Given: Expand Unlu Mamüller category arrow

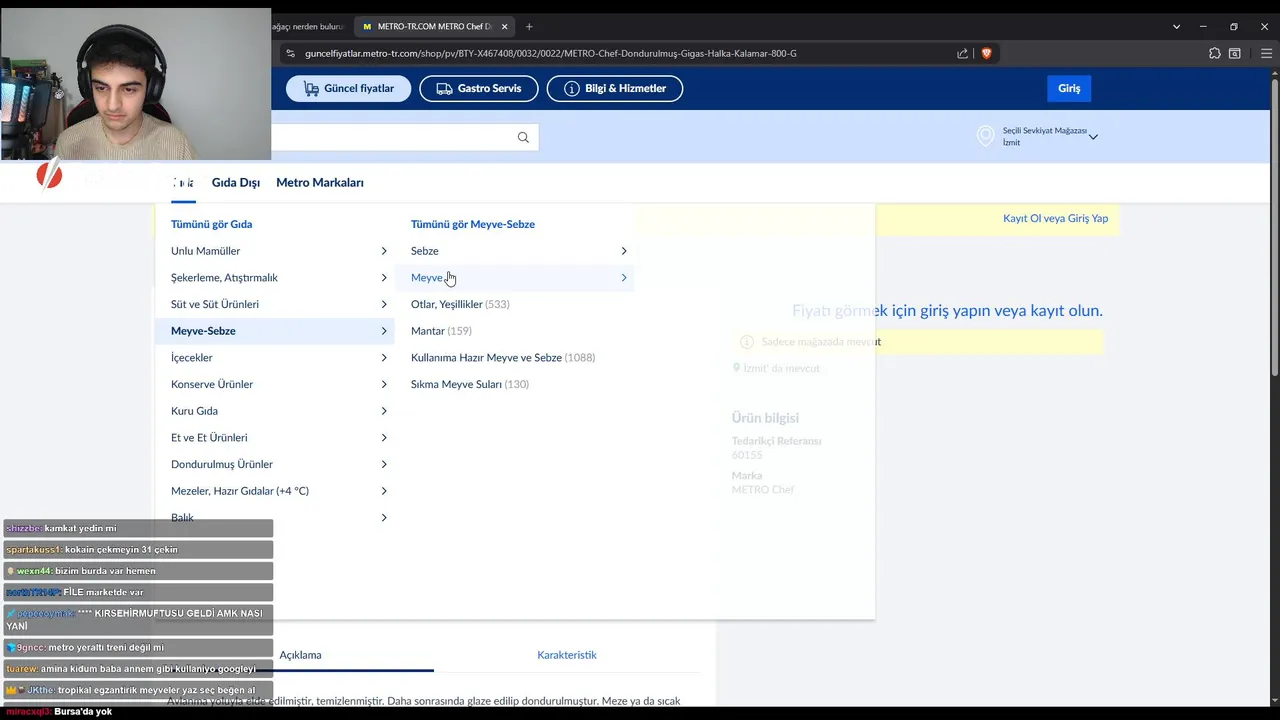Looking at the screenshot, I should pyautogui.click(x=384, y=251).
